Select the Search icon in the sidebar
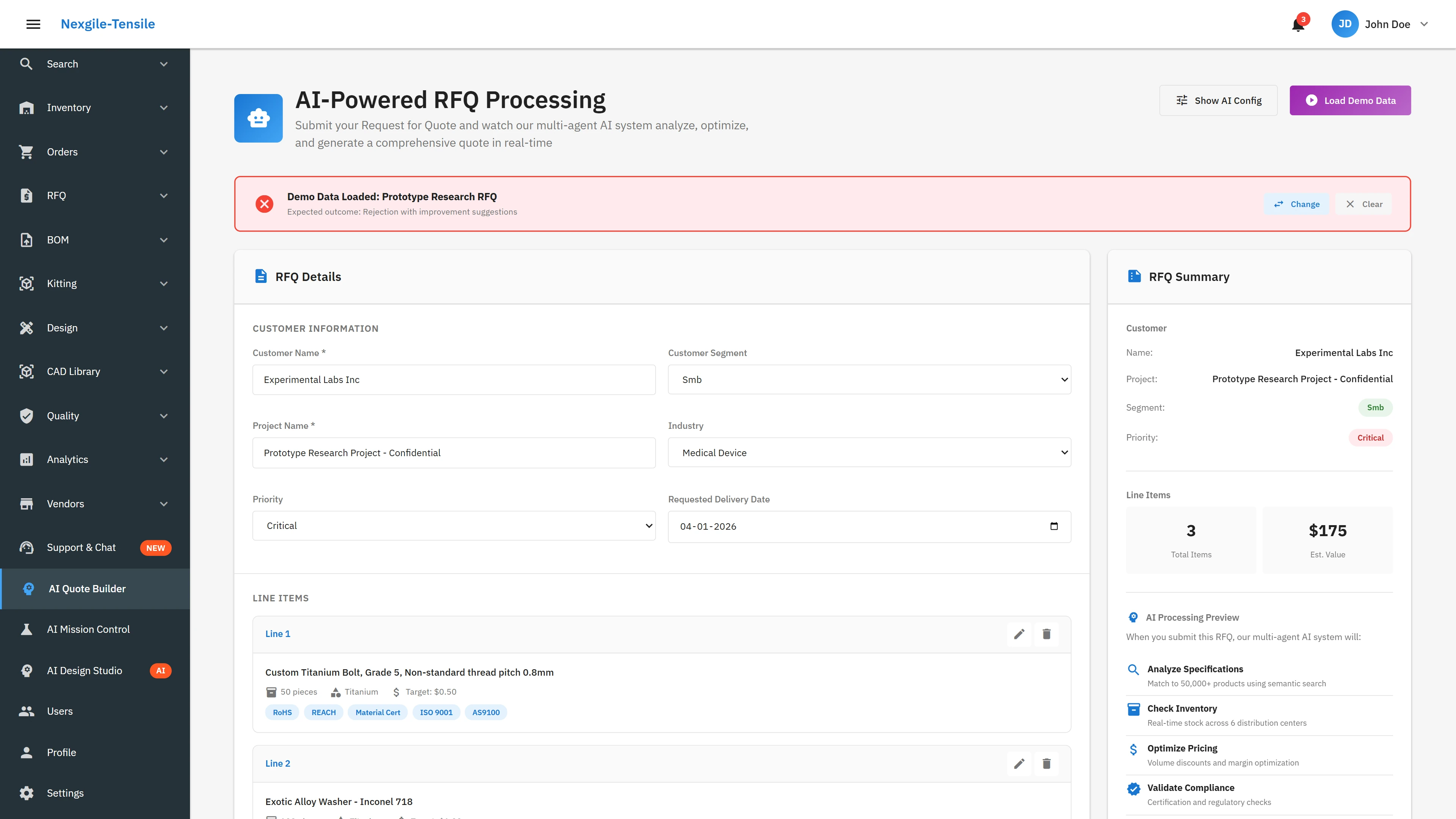 pyautogui.click(x=26, y=63)
